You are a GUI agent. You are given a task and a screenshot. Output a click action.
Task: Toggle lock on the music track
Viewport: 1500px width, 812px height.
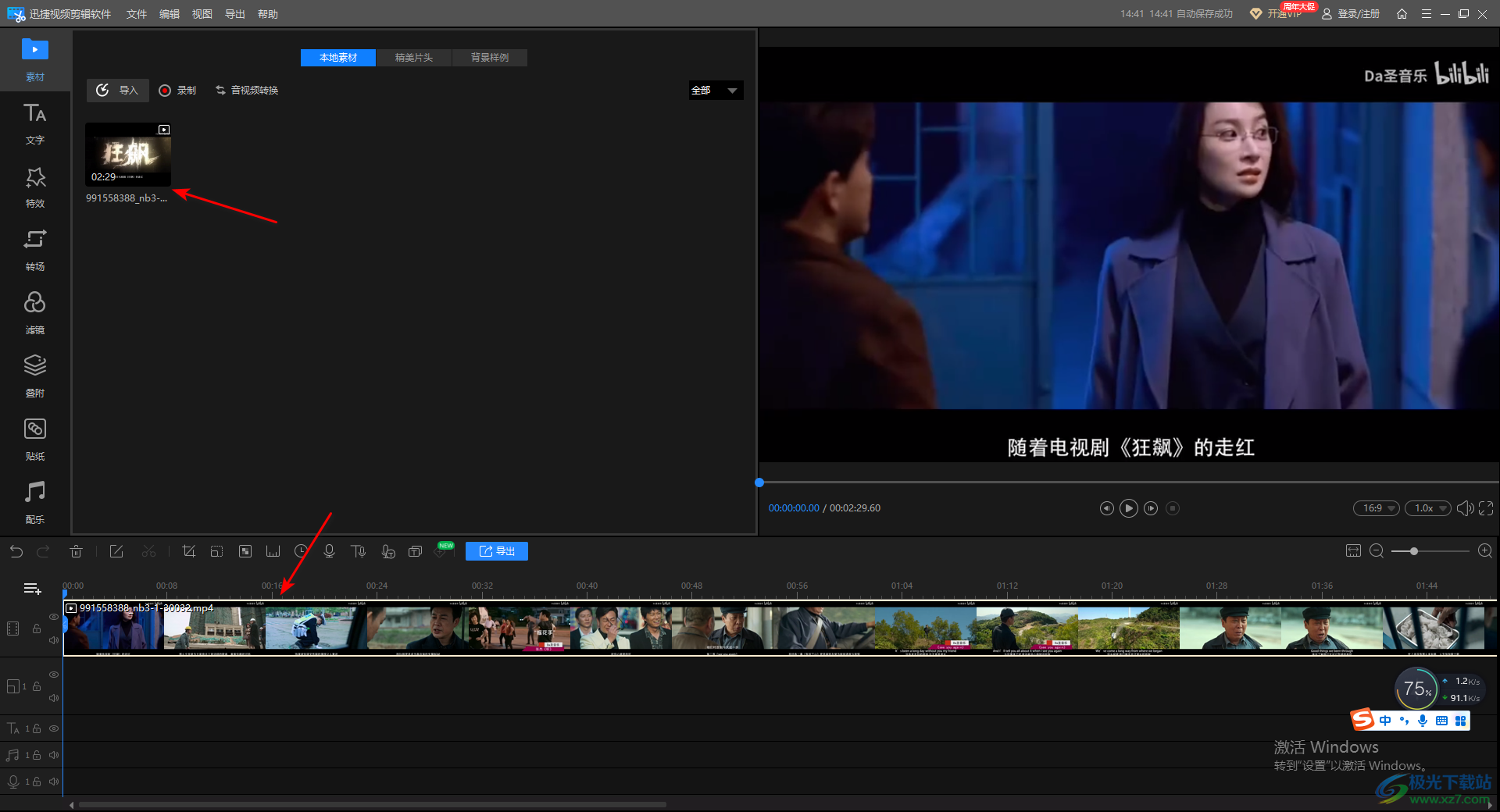tap(37, 755)
